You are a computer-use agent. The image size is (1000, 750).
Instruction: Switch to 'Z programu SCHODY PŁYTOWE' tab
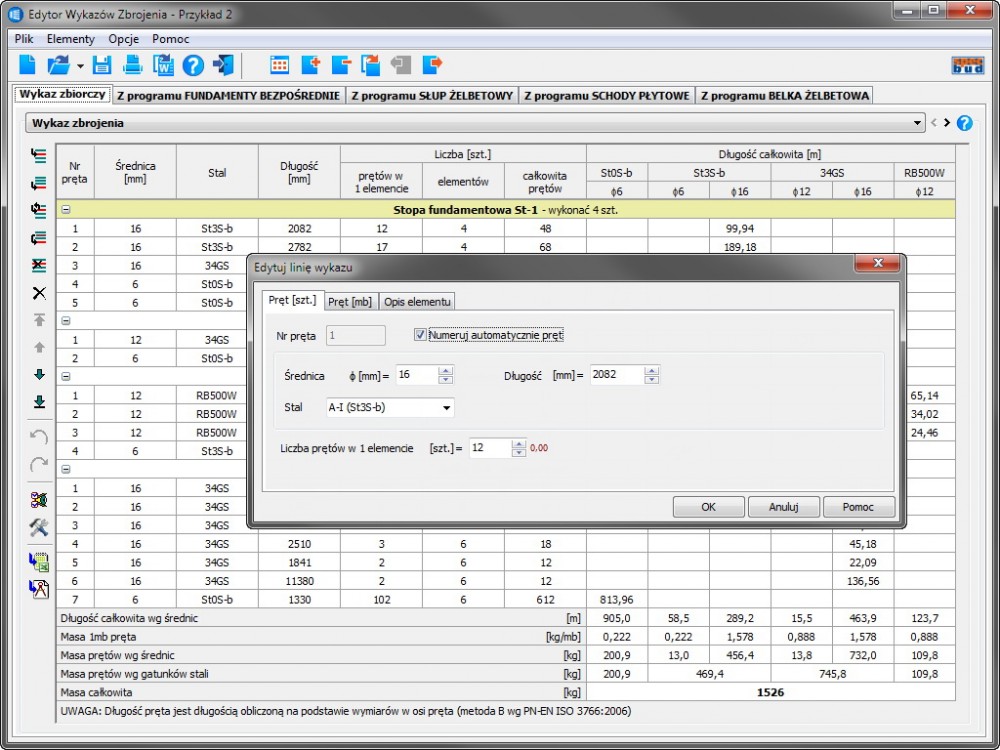click(x=606, y=96)
